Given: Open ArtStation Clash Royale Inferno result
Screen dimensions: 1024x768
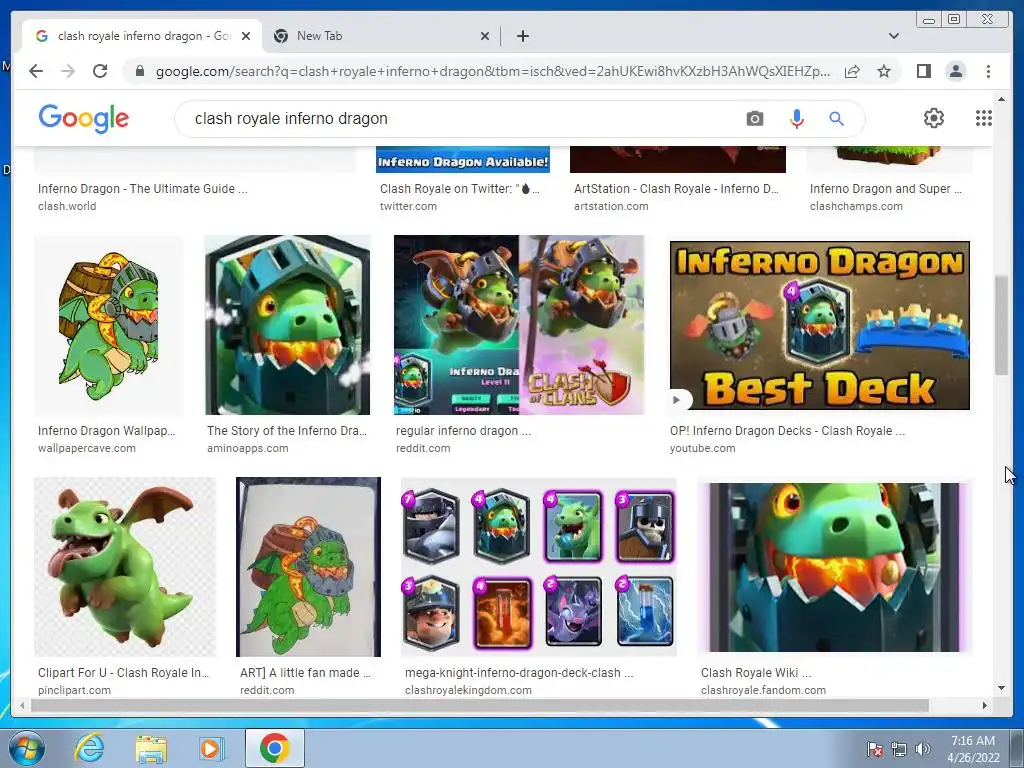Looking at the screenshot, I should coord(676,189).
